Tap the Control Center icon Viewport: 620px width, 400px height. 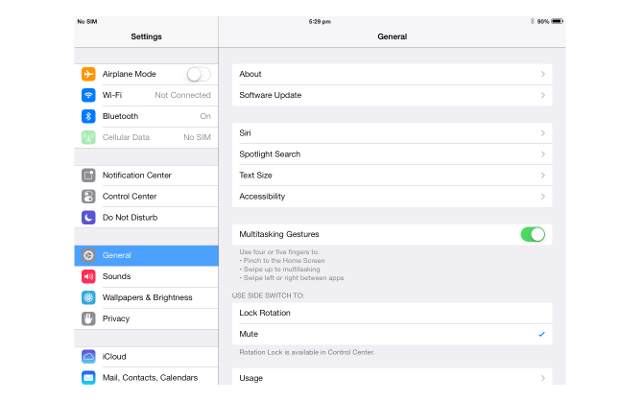[x=88, y=196]
